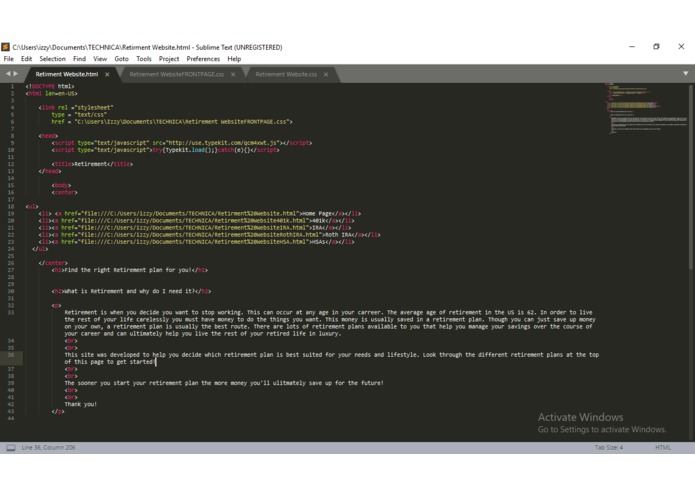Screen dimensions: 695x494
Task: Open the View menu
Action: point(100,59)
